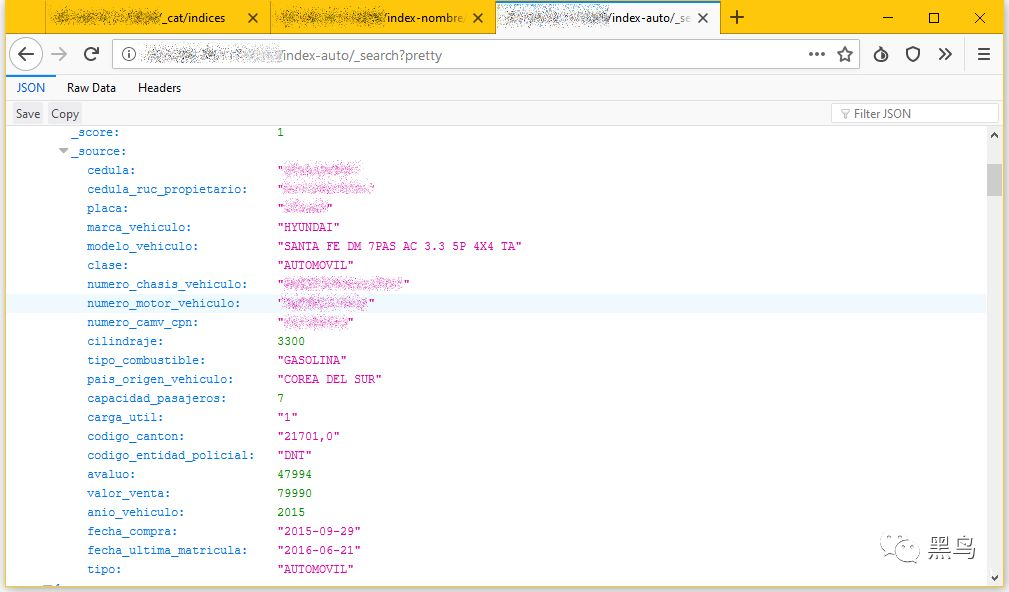Select the cedula_ruc_propietario key
1009x592 pixels.
[x=167, y=189]
